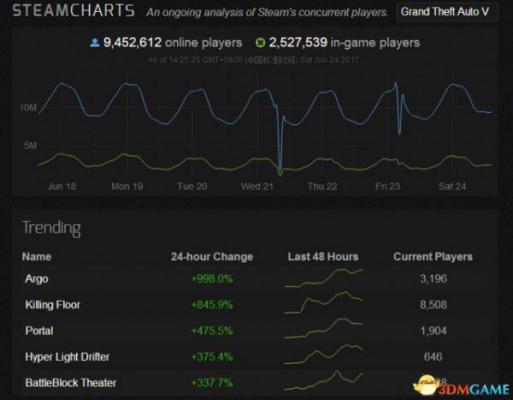Open the Argo game page
The width and height of the screenshot is (513, 400).
click(x=36, y=279)
